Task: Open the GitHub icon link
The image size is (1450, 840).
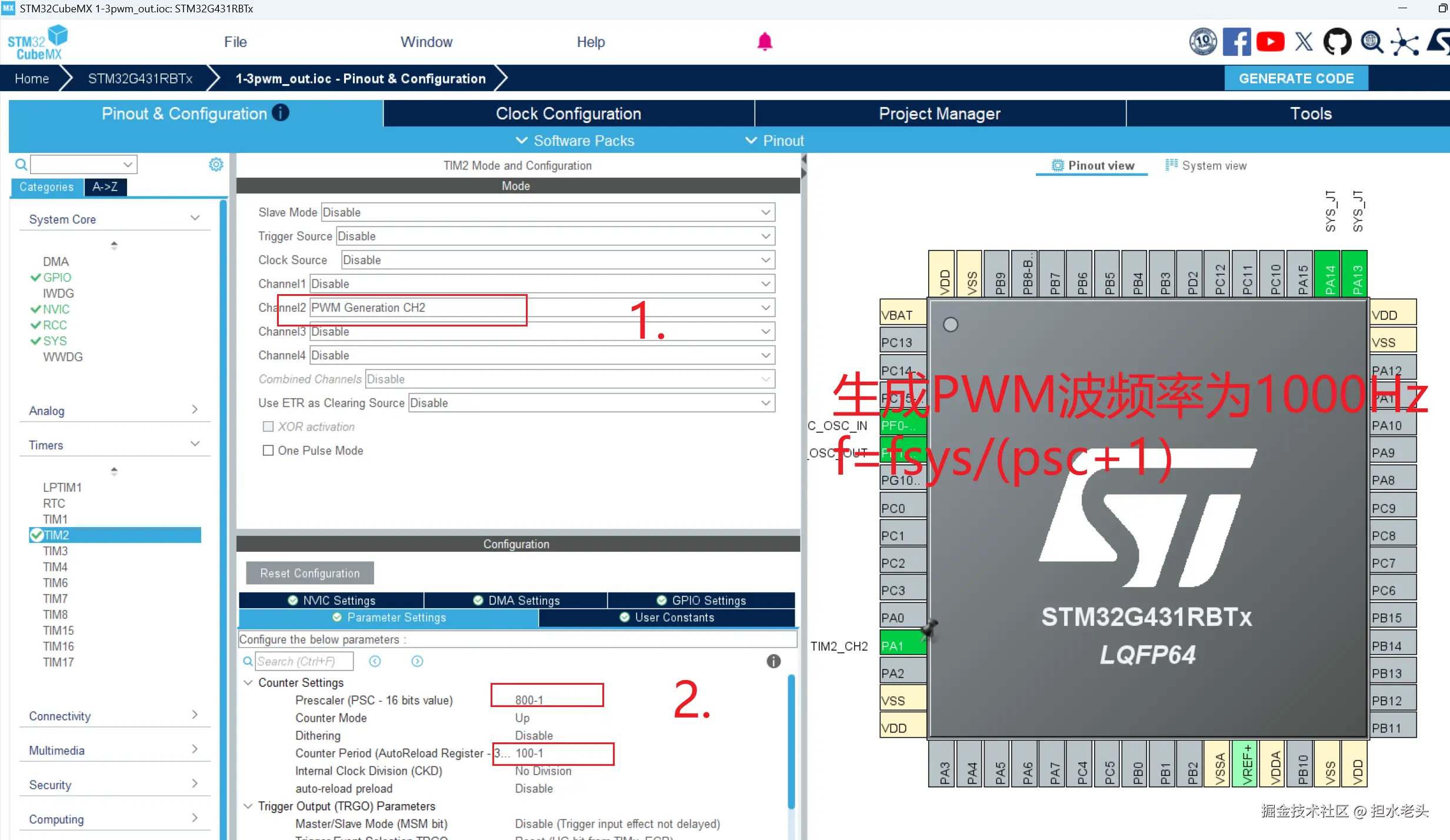Action: [1337, 42]
